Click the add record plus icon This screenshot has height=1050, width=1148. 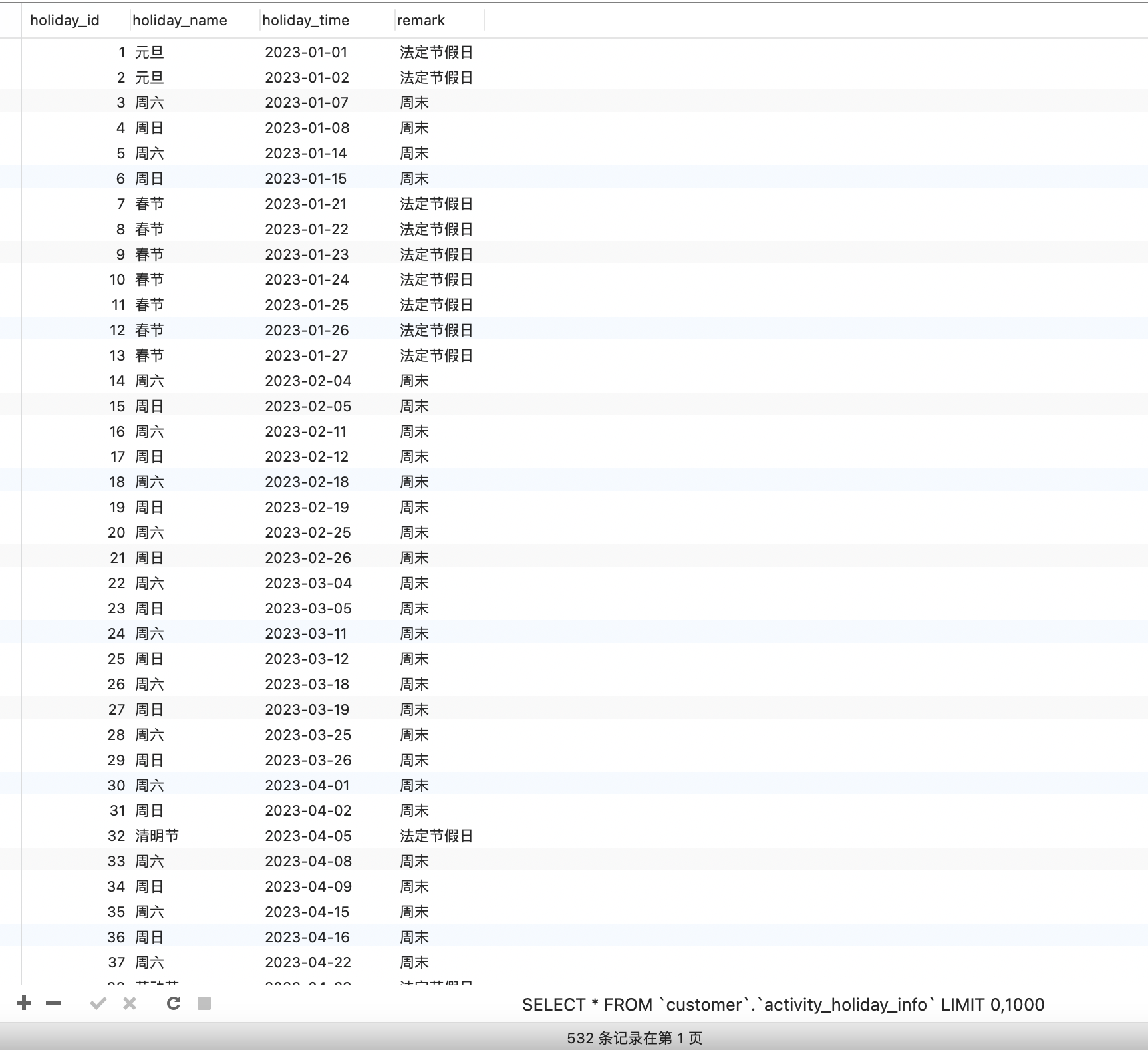(24, 1003)
